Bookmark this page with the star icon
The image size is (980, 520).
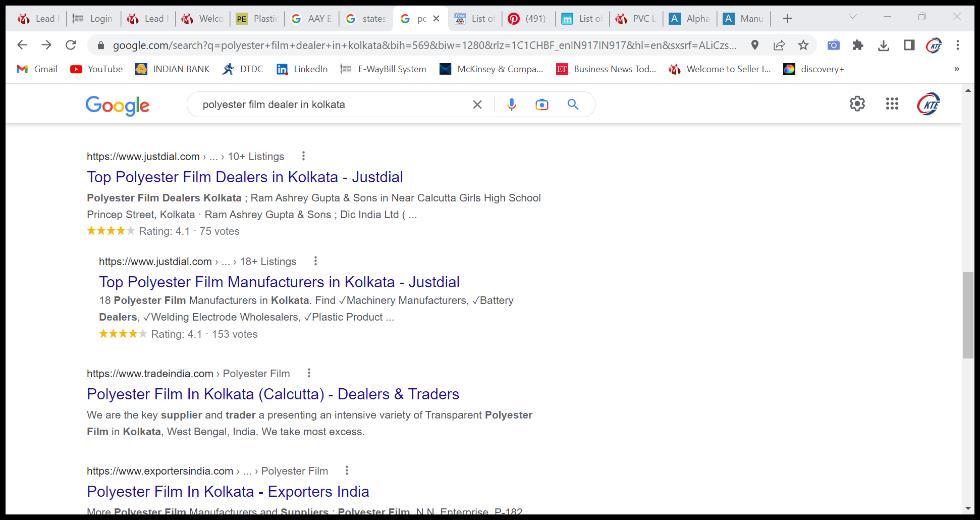(x=803, y=45)
